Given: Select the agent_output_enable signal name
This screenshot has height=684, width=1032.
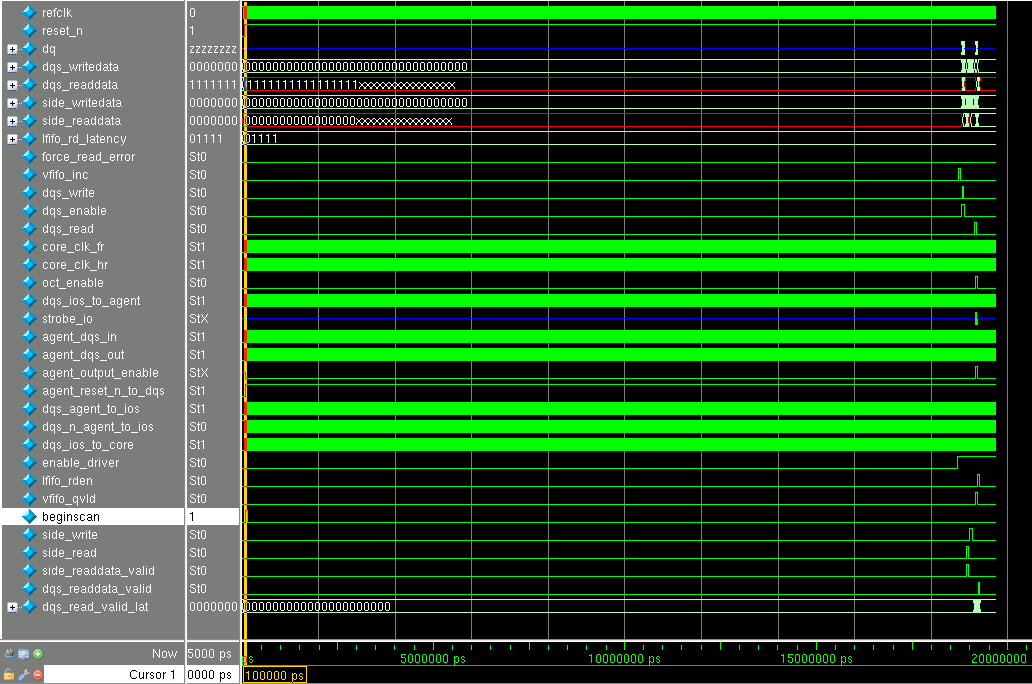Looking at the screenshot, I should pyautogui.click(x=100, y=373).
